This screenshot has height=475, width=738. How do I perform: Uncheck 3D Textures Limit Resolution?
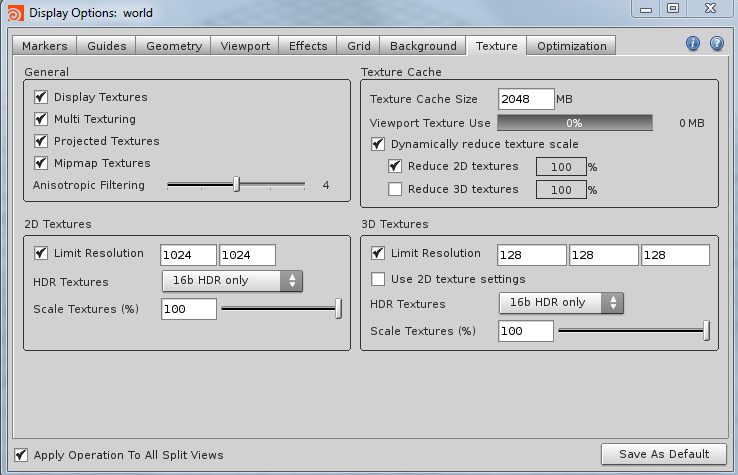(x=378, y=253)
